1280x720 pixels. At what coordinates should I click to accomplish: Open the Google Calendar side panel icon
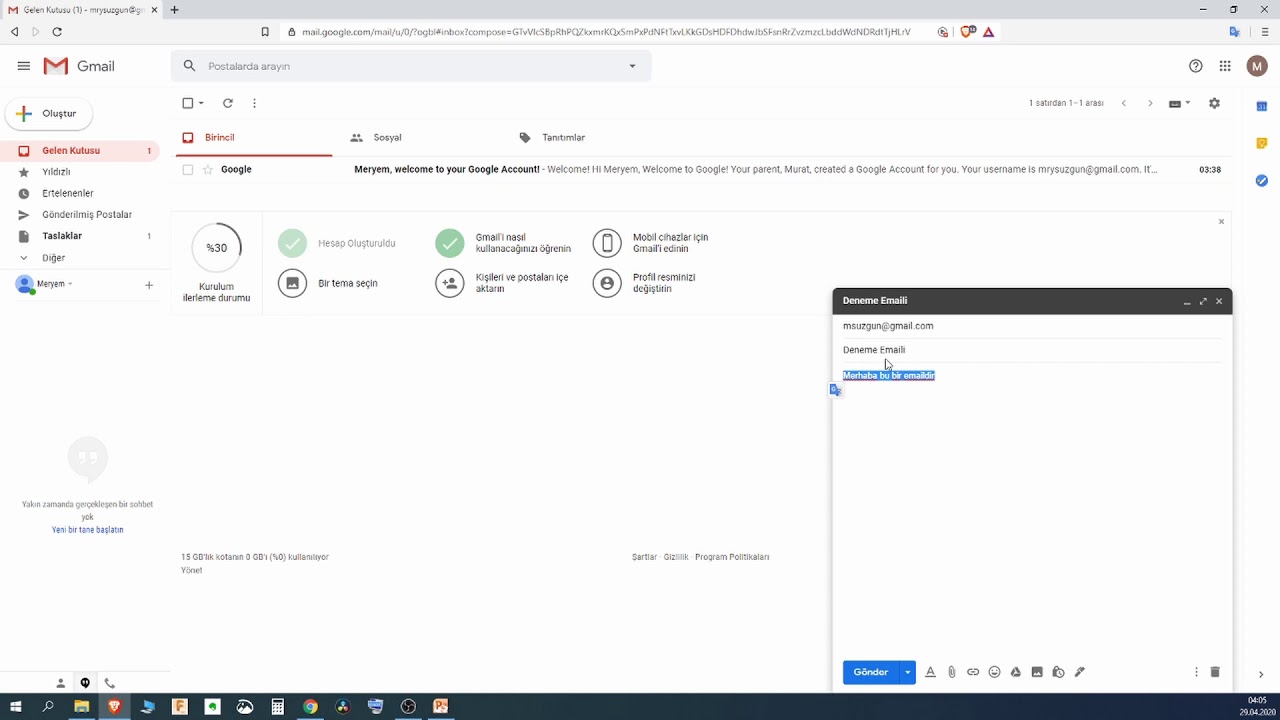tap(1261, 106)
